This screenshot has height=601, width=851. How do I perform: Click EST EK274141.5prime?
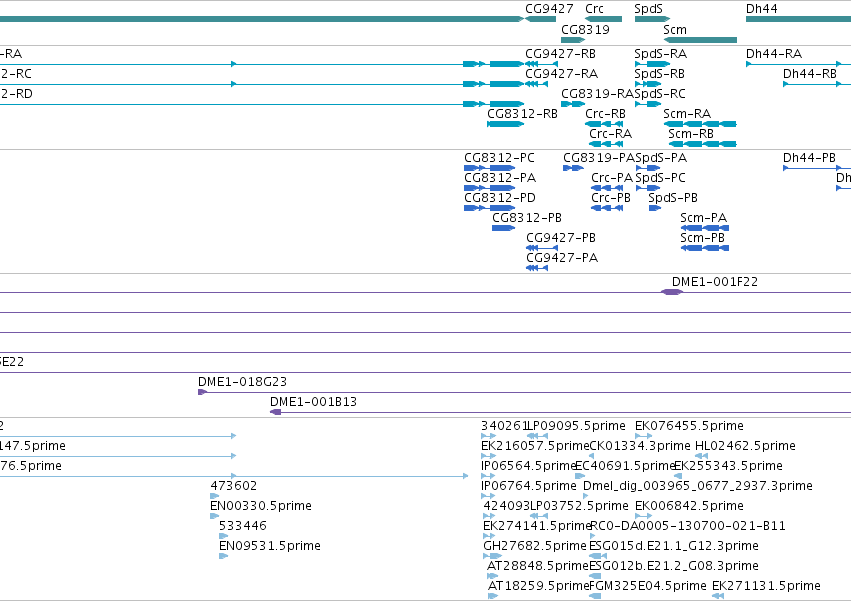[x=537, y=526]
